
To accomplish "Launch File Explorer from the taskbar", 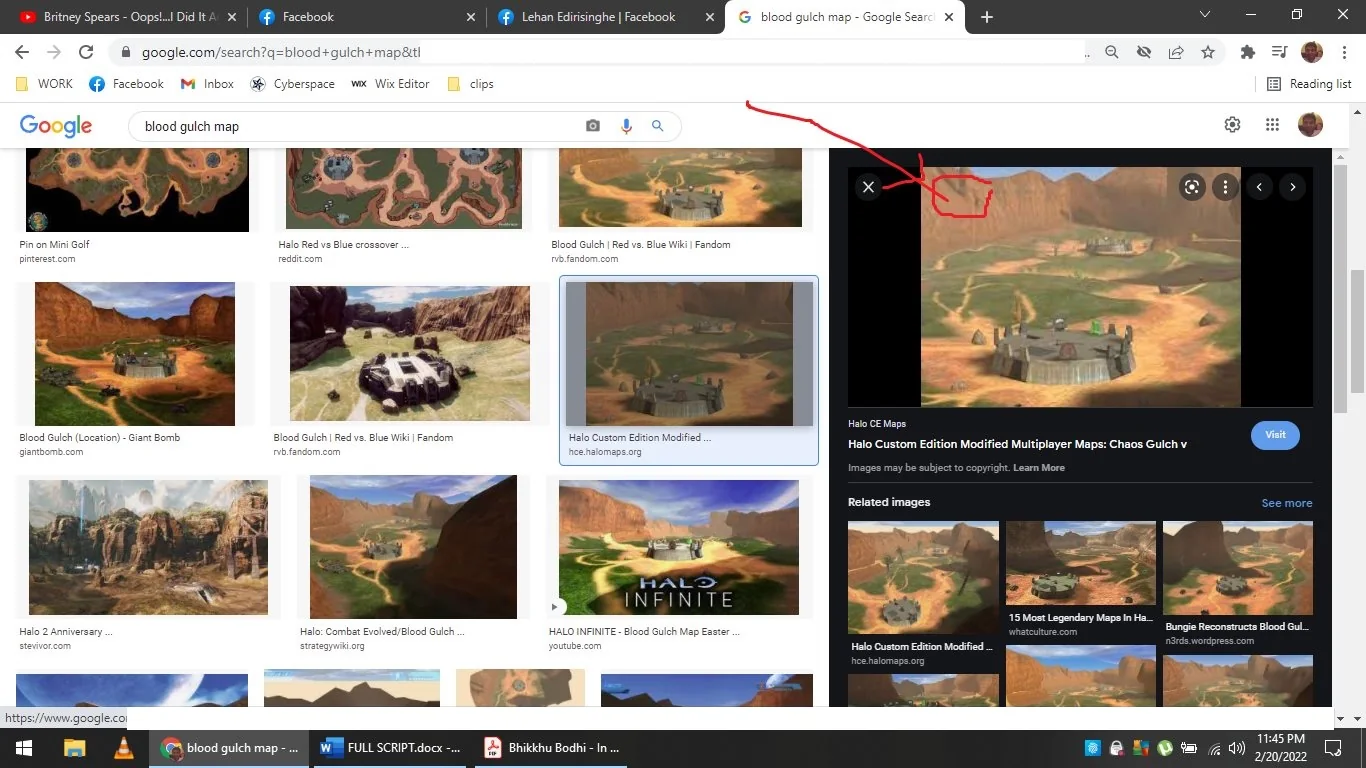I will point(74,748).
